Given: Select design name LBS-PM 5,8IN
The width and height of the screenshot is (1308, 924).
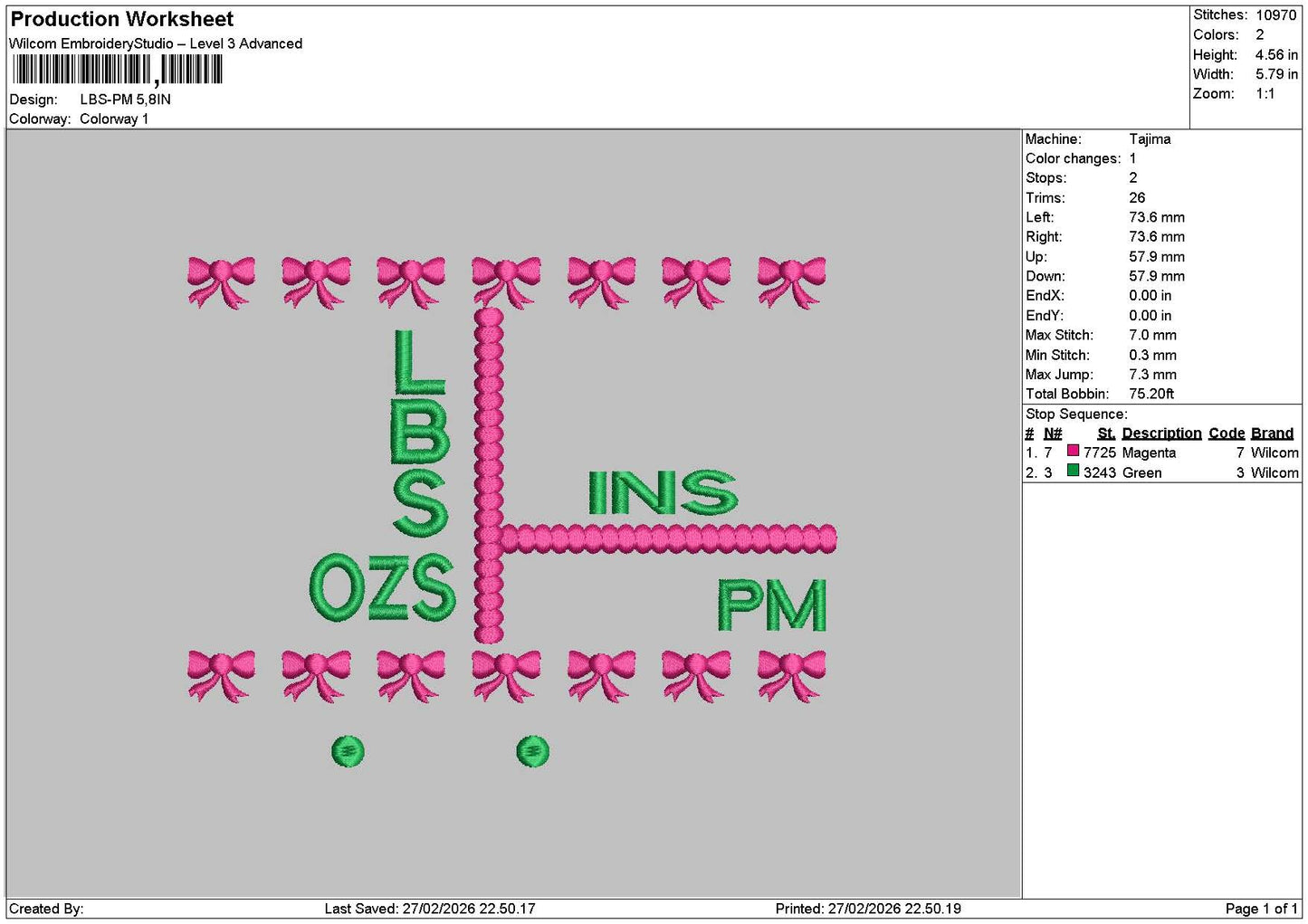Looking at the screenshot, I should pos(125,100).
